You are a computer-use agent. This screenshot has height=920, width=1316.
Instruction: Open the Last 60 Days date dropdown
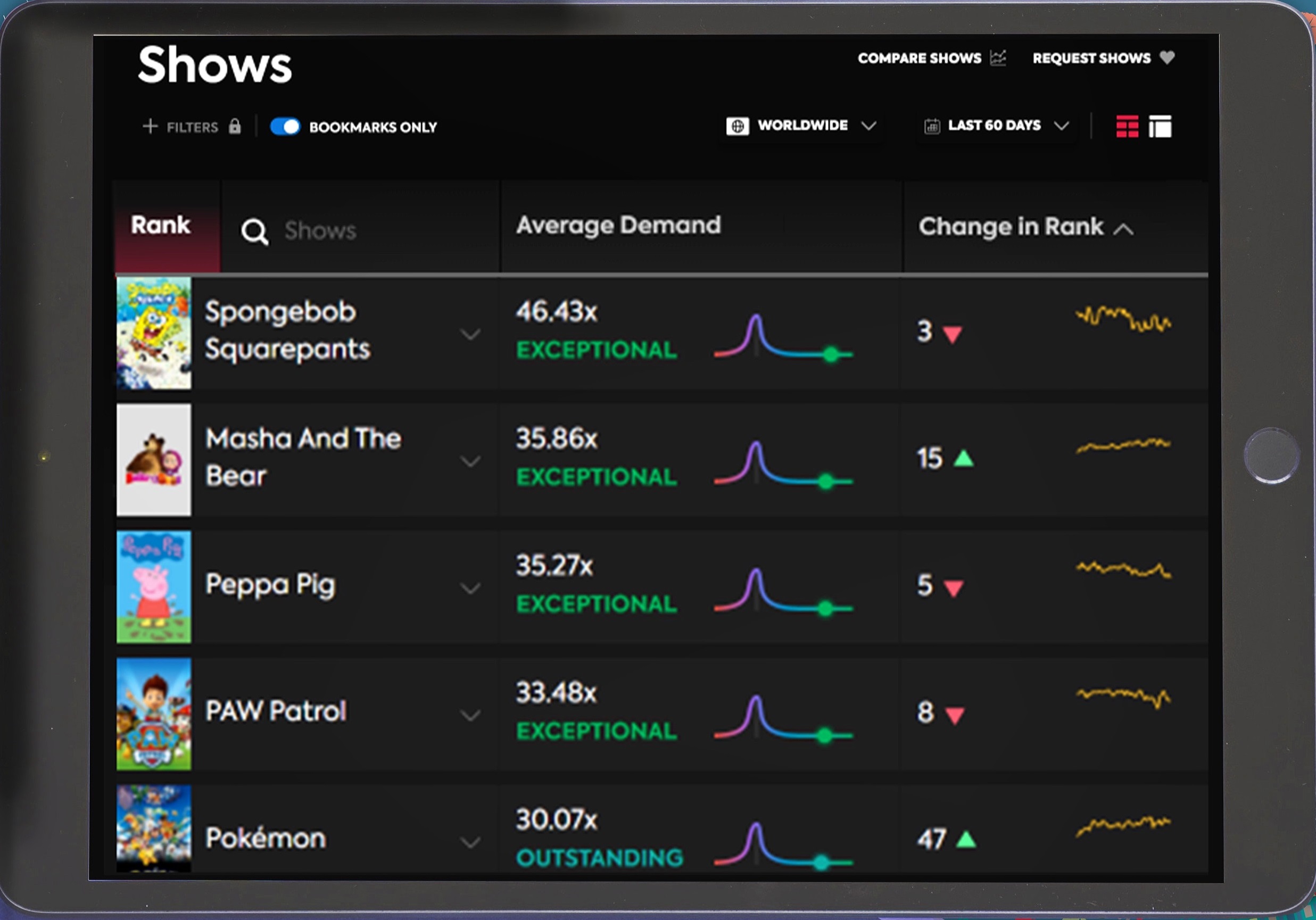(997, 126)
